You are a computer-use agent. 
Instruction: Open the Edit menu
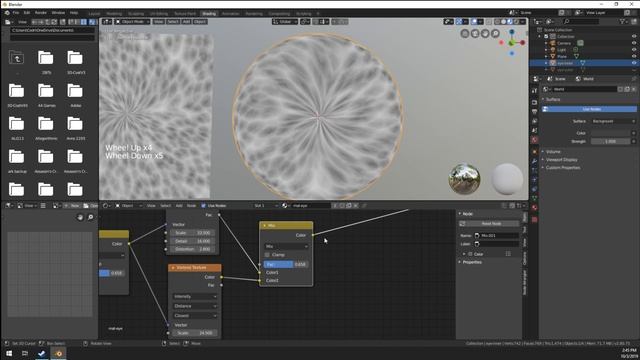[x=27, y=13]
